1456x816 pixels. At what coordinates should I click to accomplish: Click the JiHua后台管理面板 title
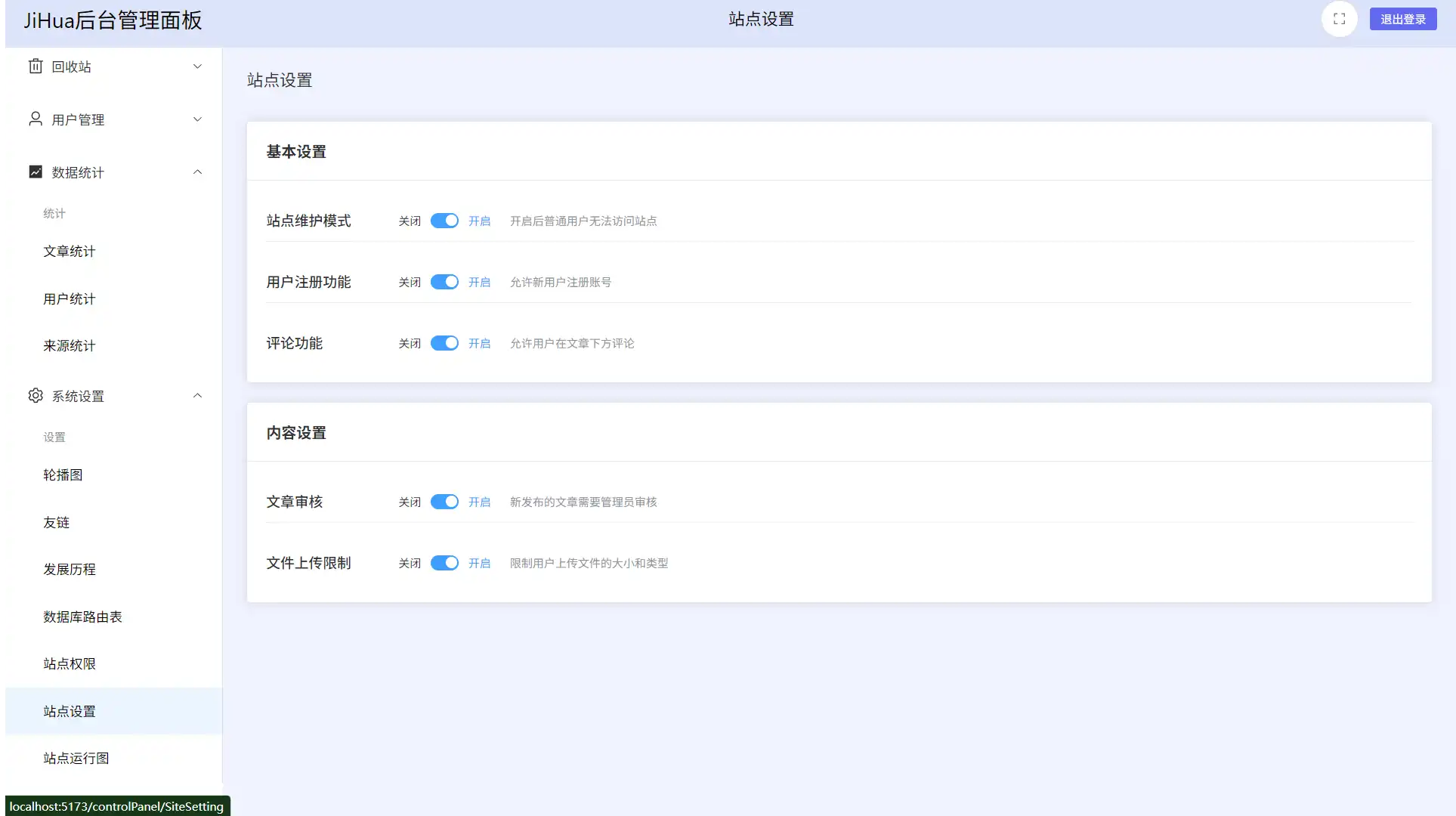coord(112,20)
